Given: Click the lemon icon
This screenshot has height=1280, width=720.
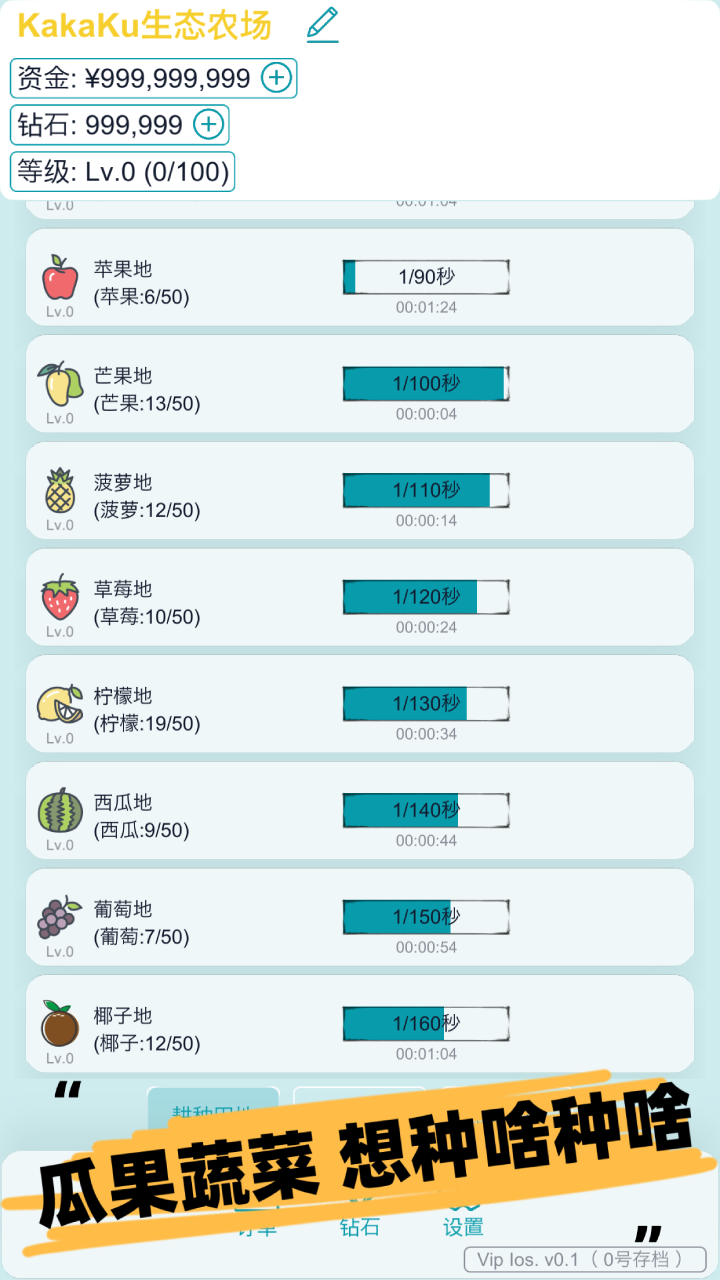Looking at the screenshot, I should tap(60, 704).
